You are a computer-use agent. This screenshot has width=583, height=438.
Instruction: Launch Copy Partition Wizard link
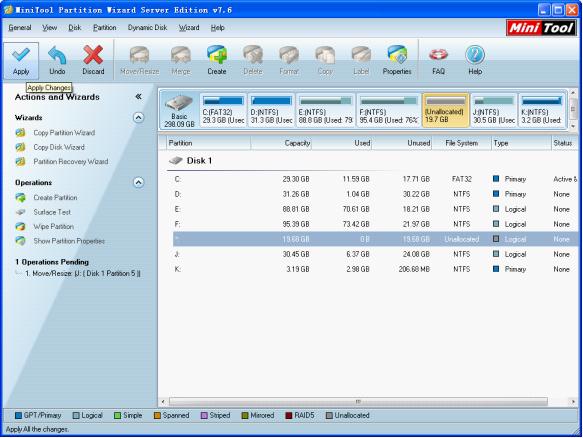click(64, 133)
